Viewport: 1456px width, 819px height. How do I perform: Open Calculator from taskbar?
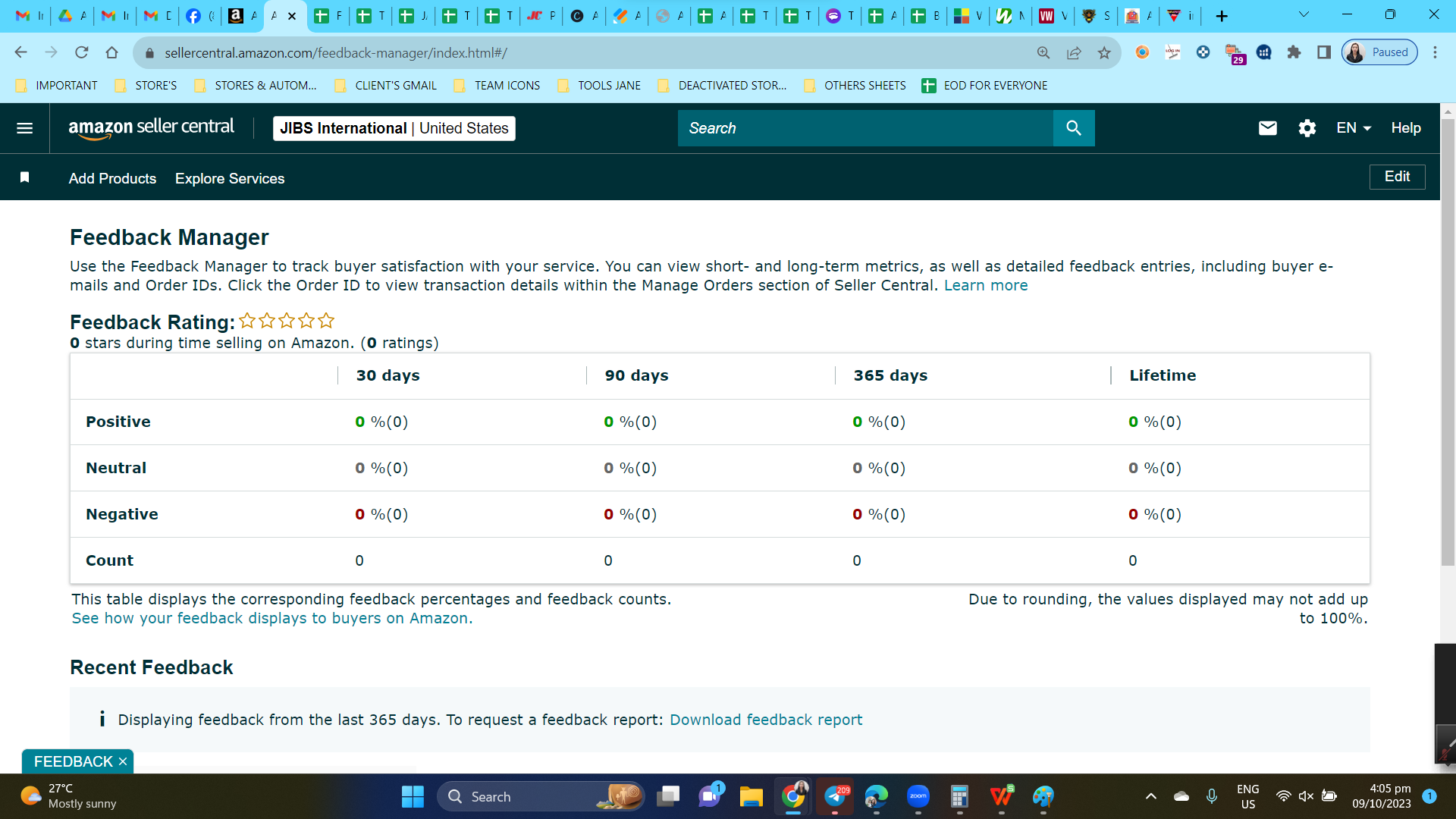[x=960, y=796]
